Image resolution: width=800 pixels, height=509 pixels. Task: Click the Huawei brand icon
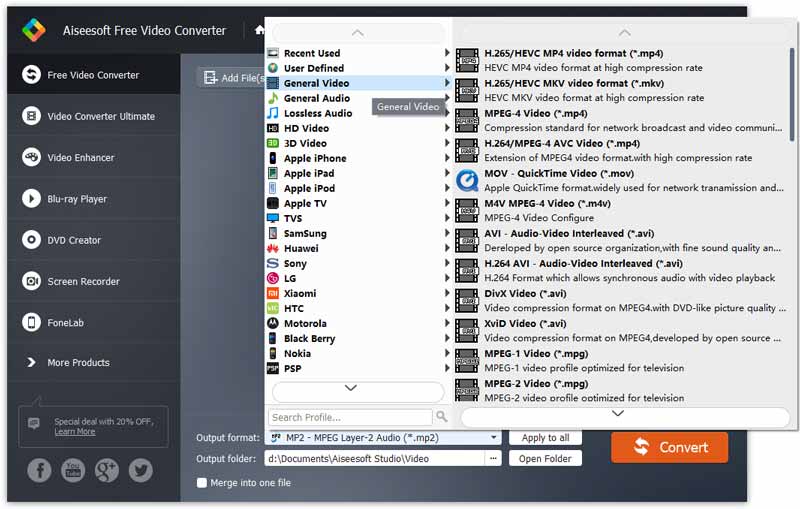click(273, 248)
